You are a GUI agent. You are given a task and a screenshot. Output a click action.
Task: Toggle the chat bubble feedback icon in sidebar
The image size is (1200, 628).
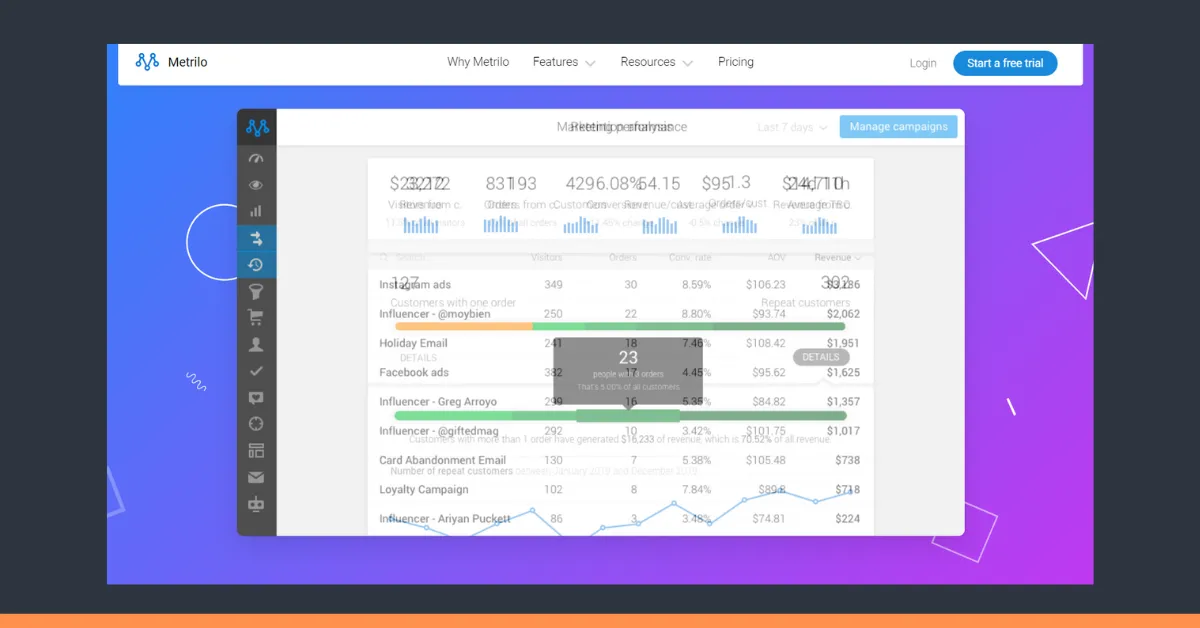pos(256,396)
